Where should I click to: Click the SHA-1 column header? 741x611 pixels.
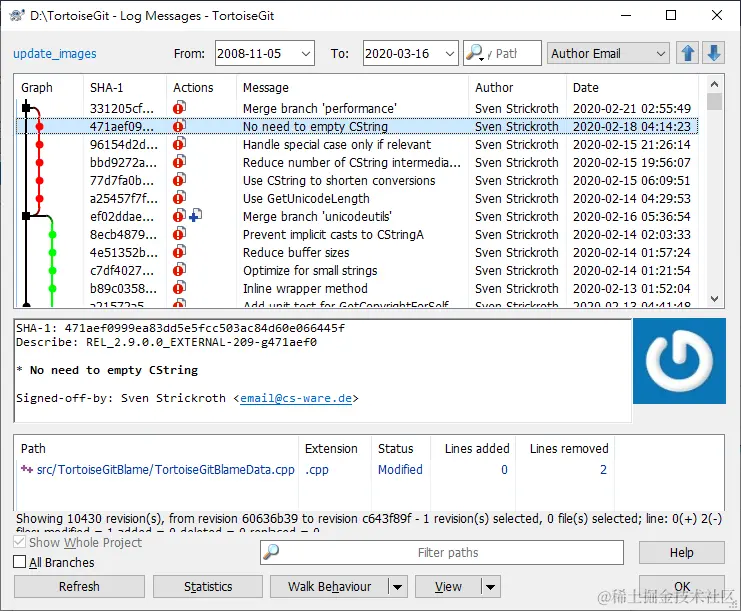click(125, 87)
